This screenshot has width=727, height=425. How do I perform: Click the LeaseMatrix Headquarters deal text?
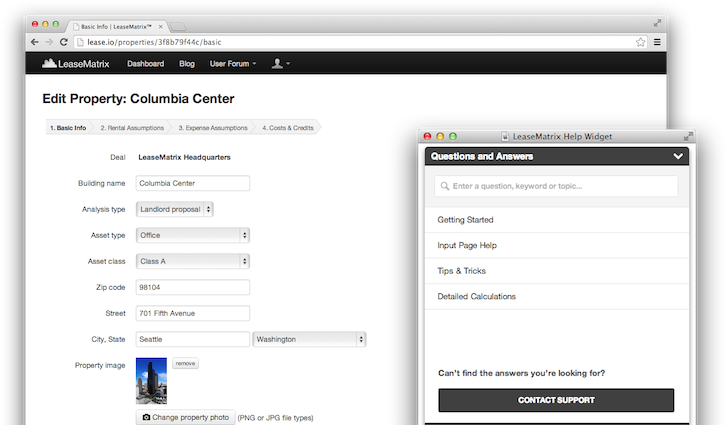(184, 157)
